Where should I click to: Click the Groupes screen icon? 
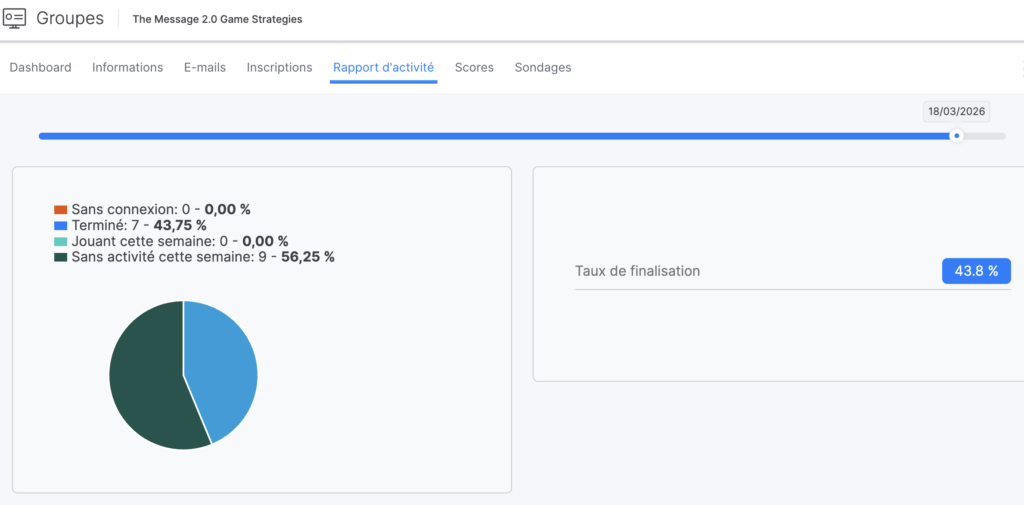pos(15,19)
